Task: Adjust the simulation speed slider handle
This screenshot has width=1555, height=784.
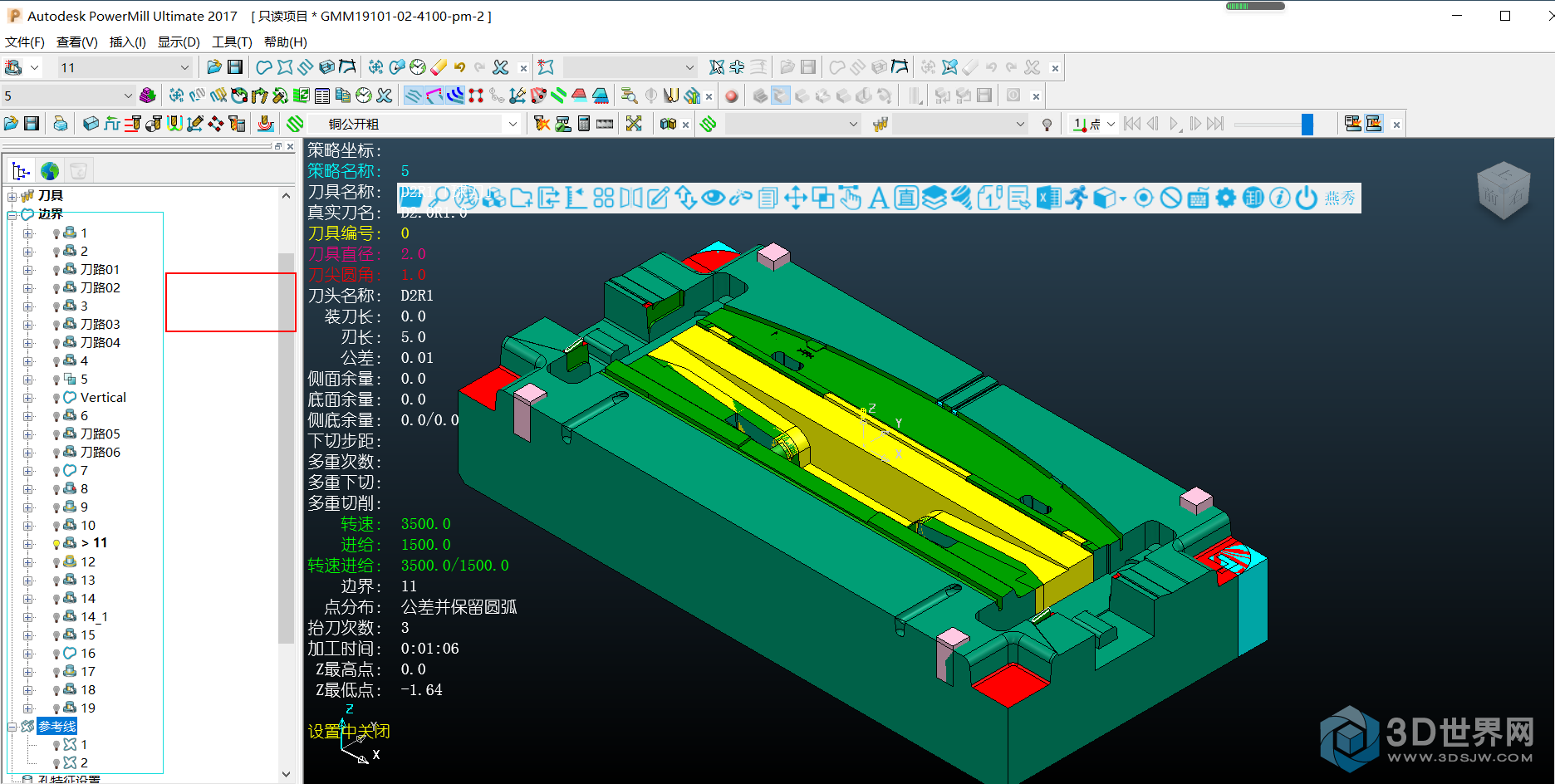Action: (x=1307, y=124)
